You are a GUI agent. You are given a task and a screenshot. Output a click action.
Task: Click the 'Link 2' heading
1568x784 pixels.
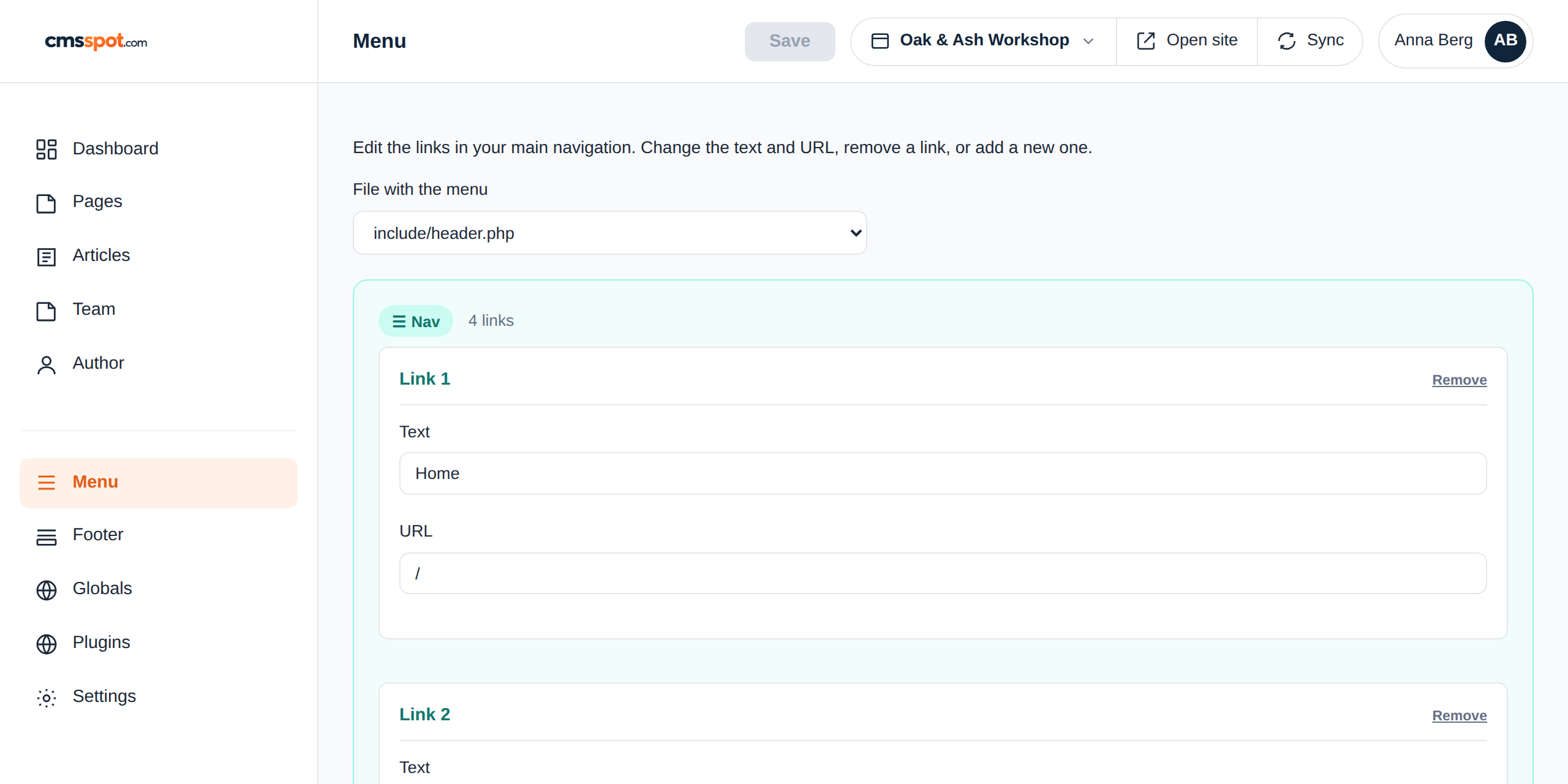(x=424, y=714)
